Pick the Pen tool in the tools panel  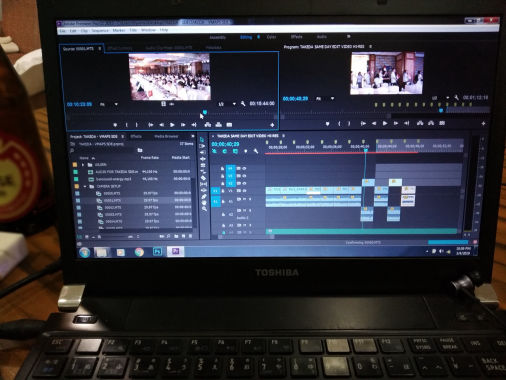204,197
